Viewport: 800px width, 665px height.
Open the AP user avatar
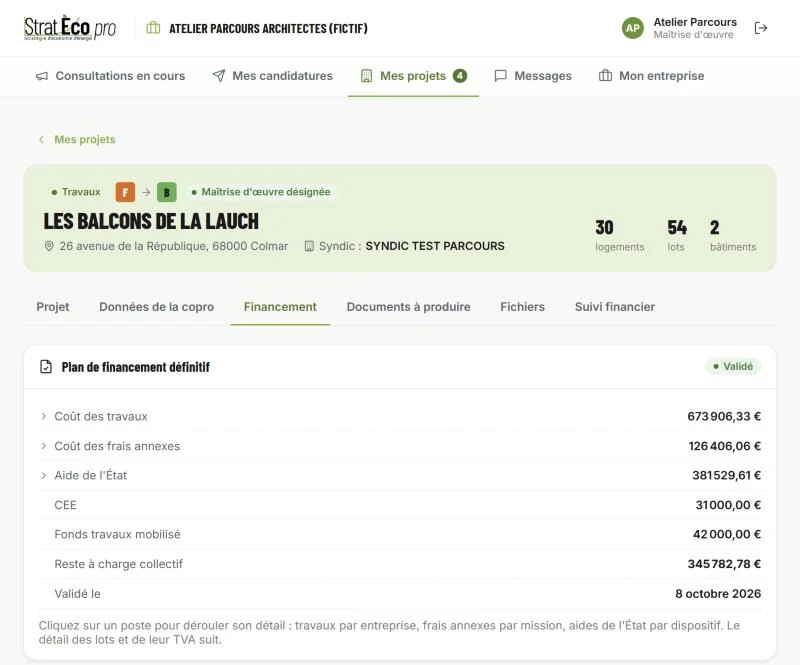pos(633,28)
